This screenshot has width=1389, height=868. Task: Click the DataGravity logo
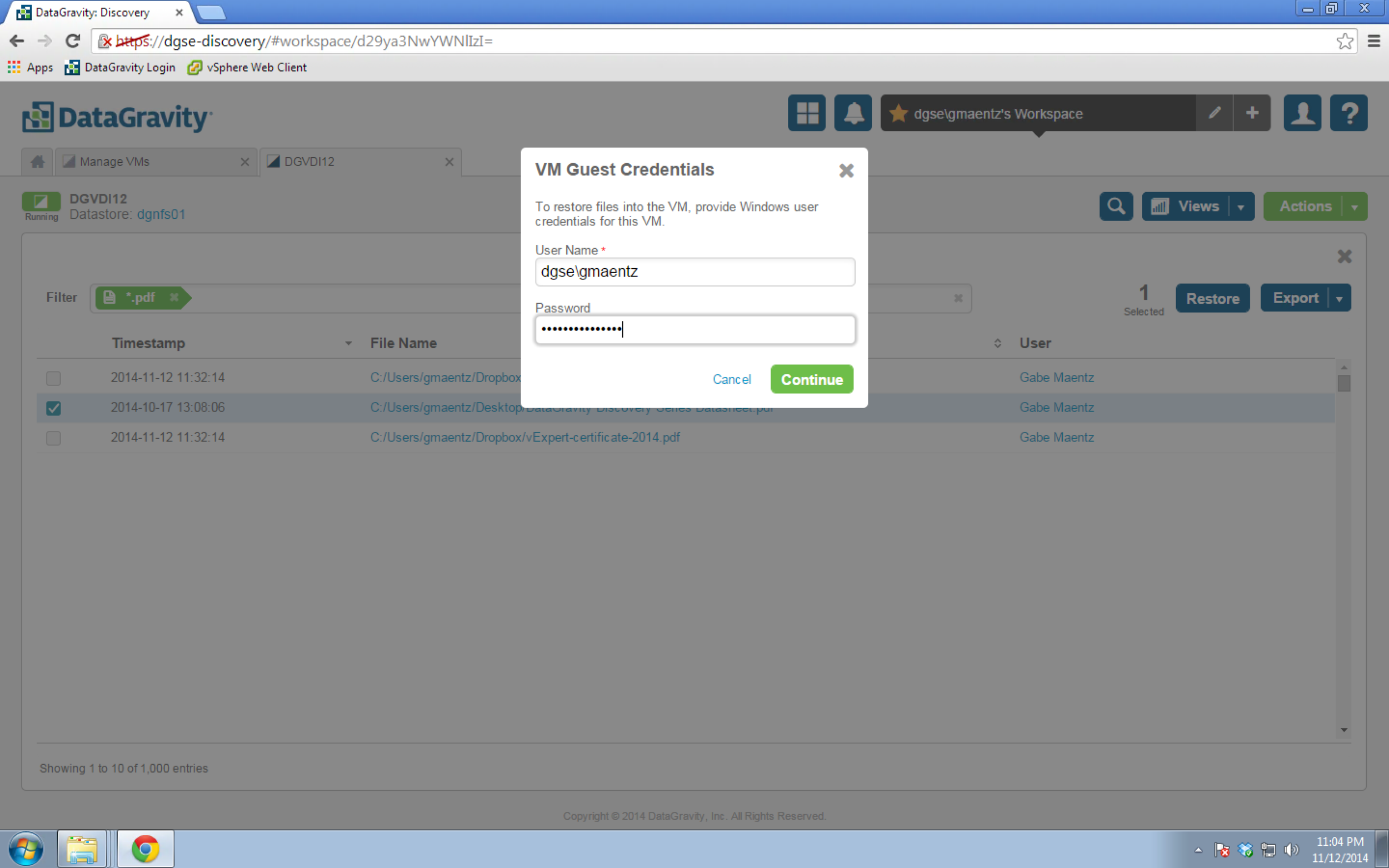tap(118, 117)
